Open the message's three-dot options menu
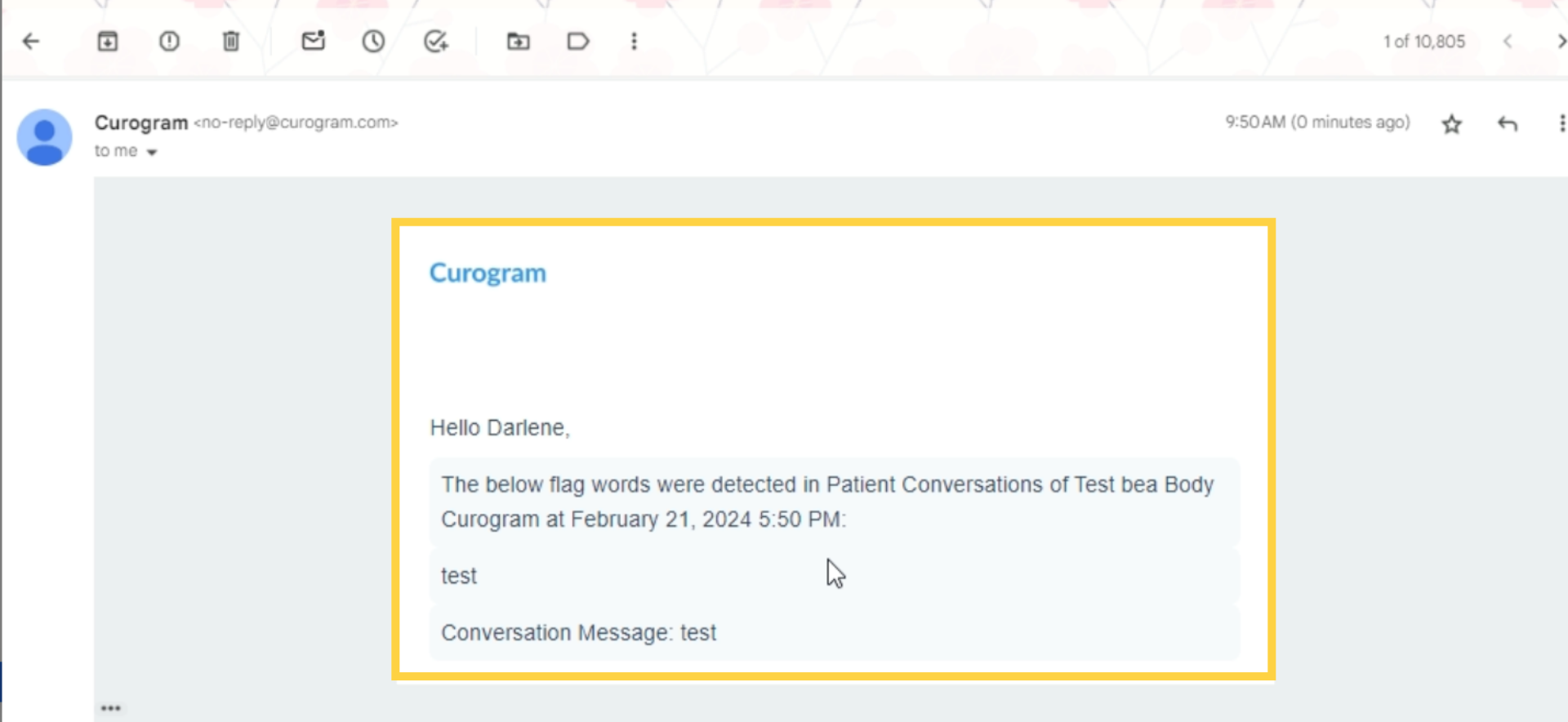Image resolution: width=1568 pixels, height=722 pixels. [x=1561, y=123]
